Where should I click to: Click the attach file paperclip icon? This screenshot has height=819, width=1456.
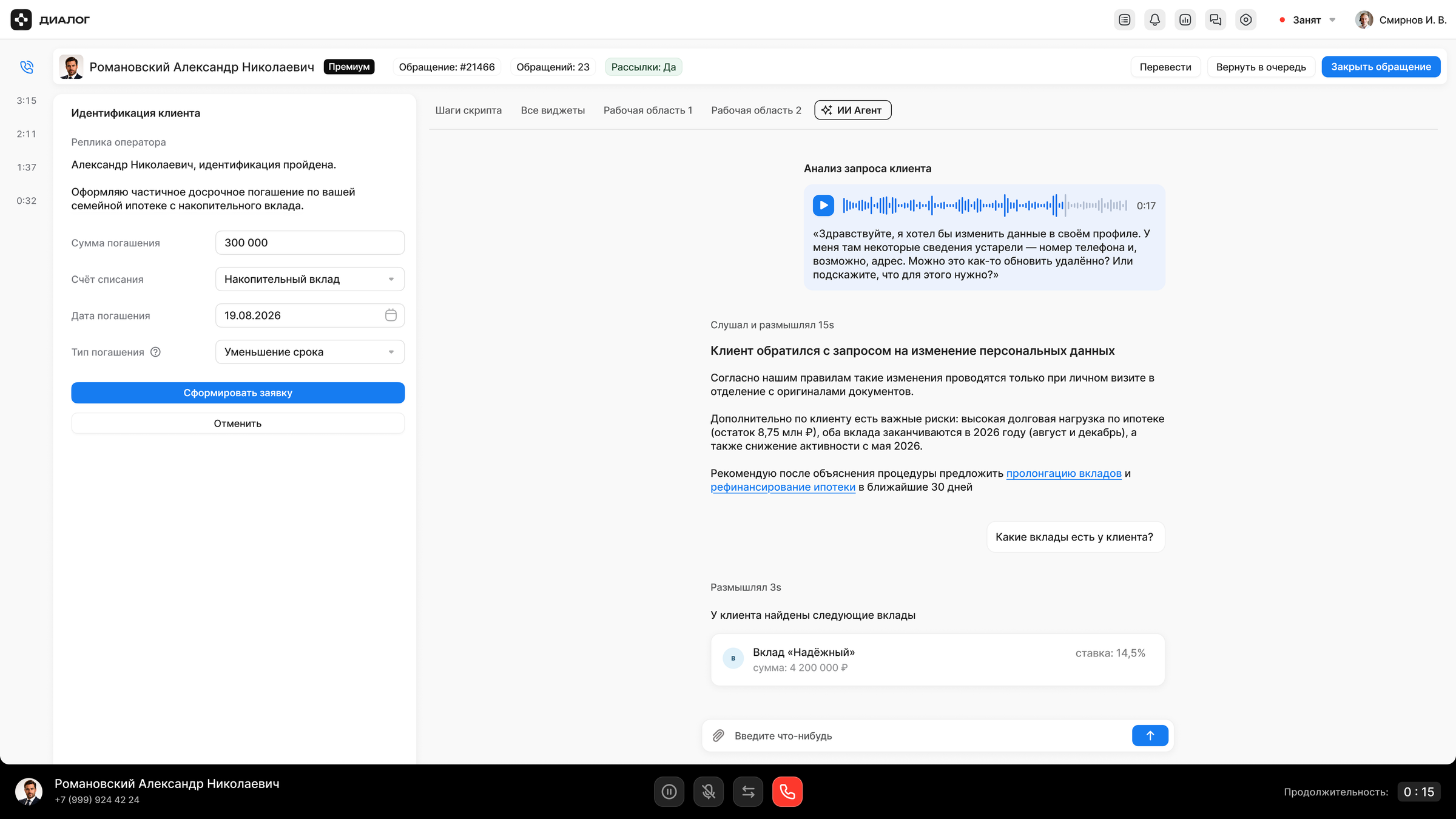click(x=718, y=735)
